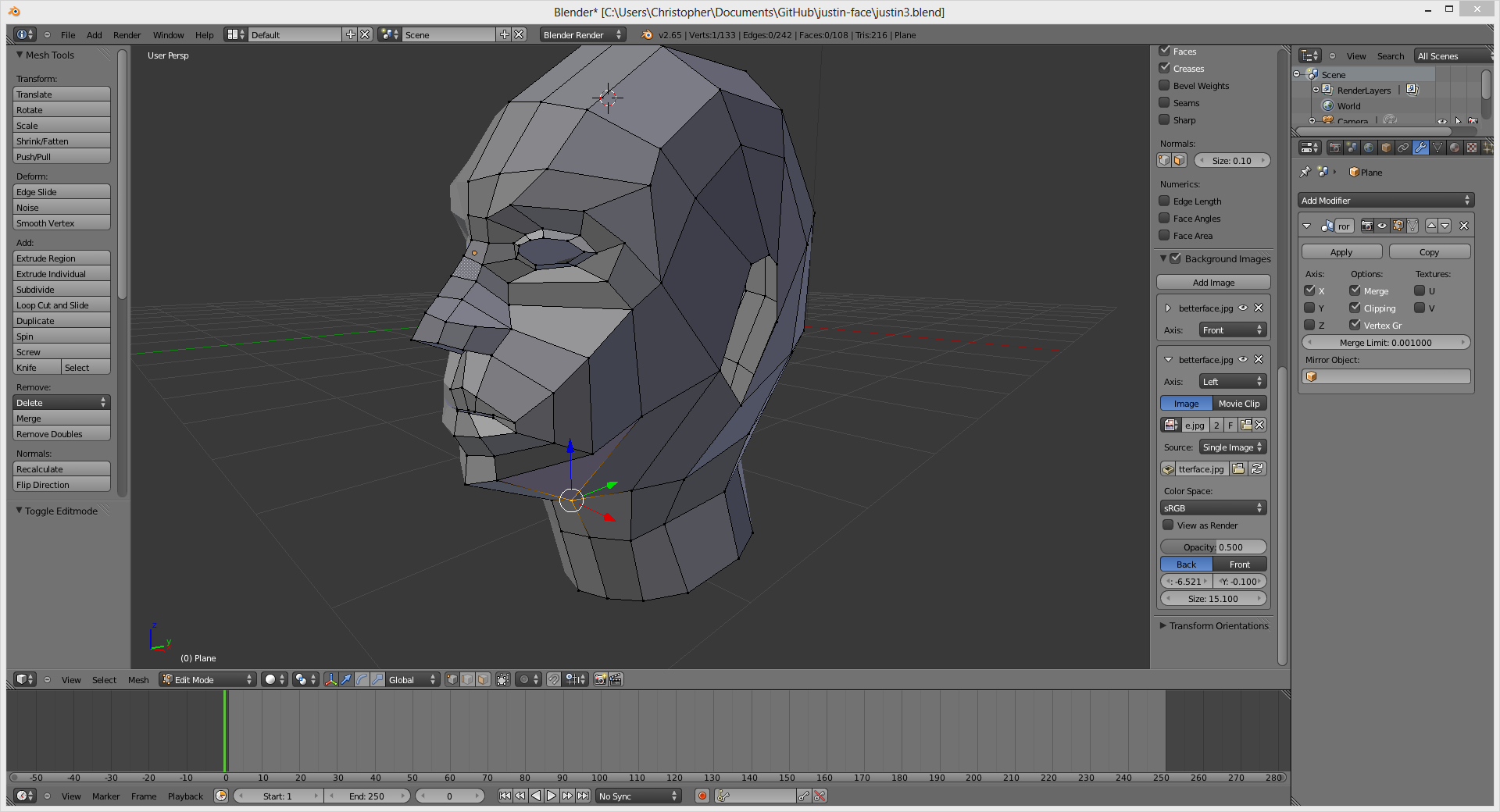This screenshot has height=812, width=1500.
Task: Open the sRGB color space dropdown
Action: 1213,508
